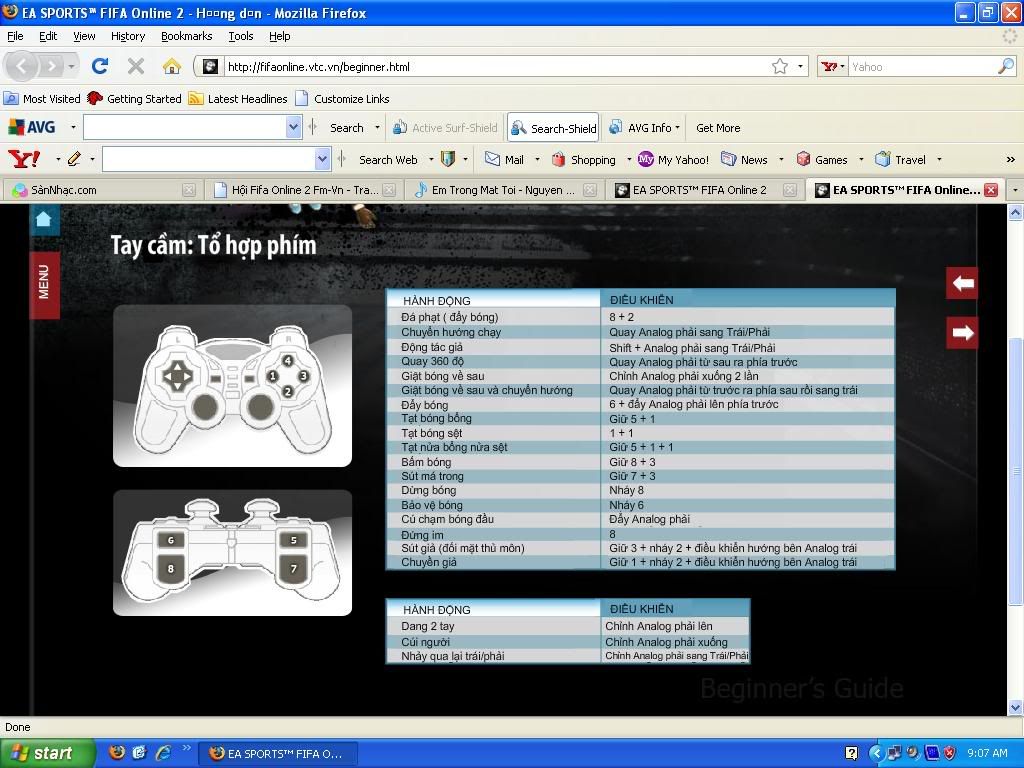Switch to the Hội Fifa Online 2 Fm-Vn tab
The height and width of the screenshot is (768, 1024).
click(x=304, y=190)
